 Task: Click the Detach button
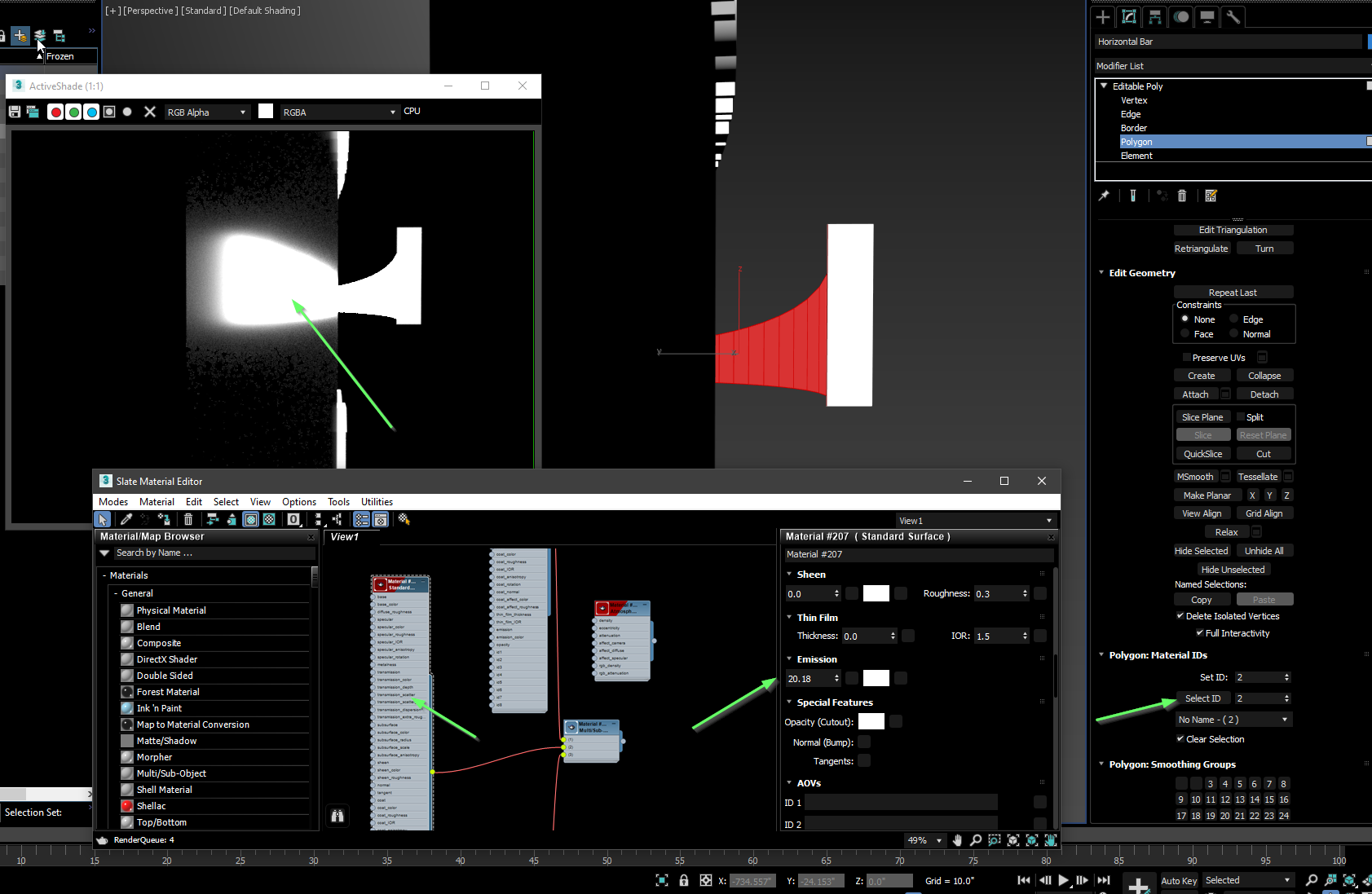1264,394
